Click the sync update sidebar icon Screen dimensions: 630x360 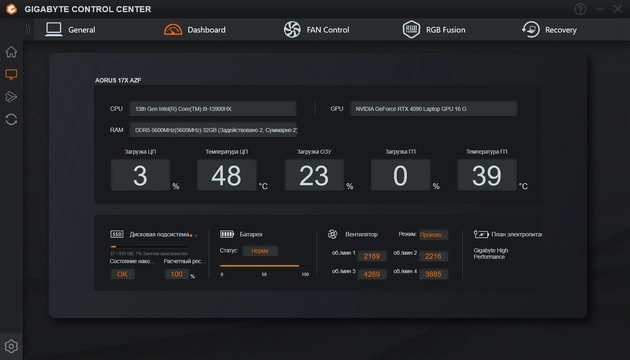point(11,119)
